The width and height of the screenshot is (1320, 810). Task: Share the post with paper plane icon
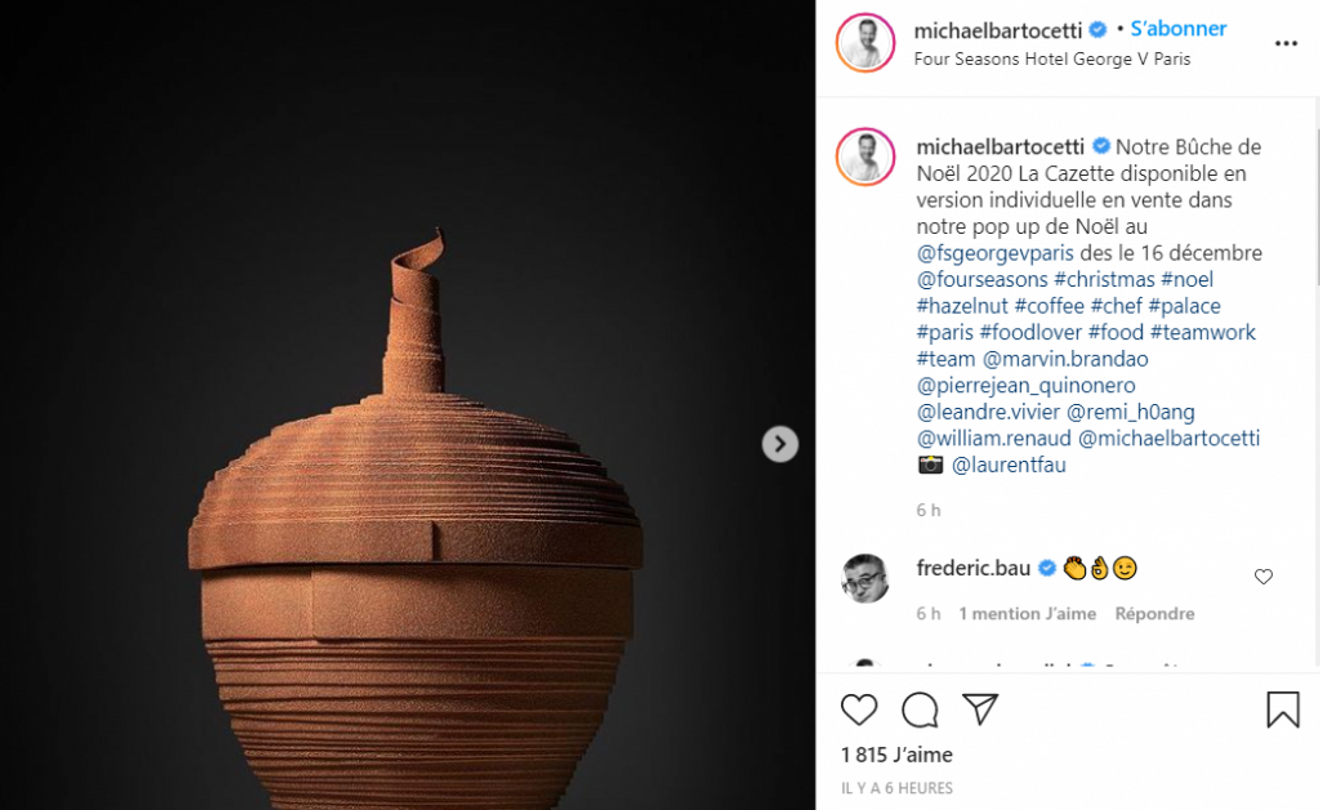980,710
